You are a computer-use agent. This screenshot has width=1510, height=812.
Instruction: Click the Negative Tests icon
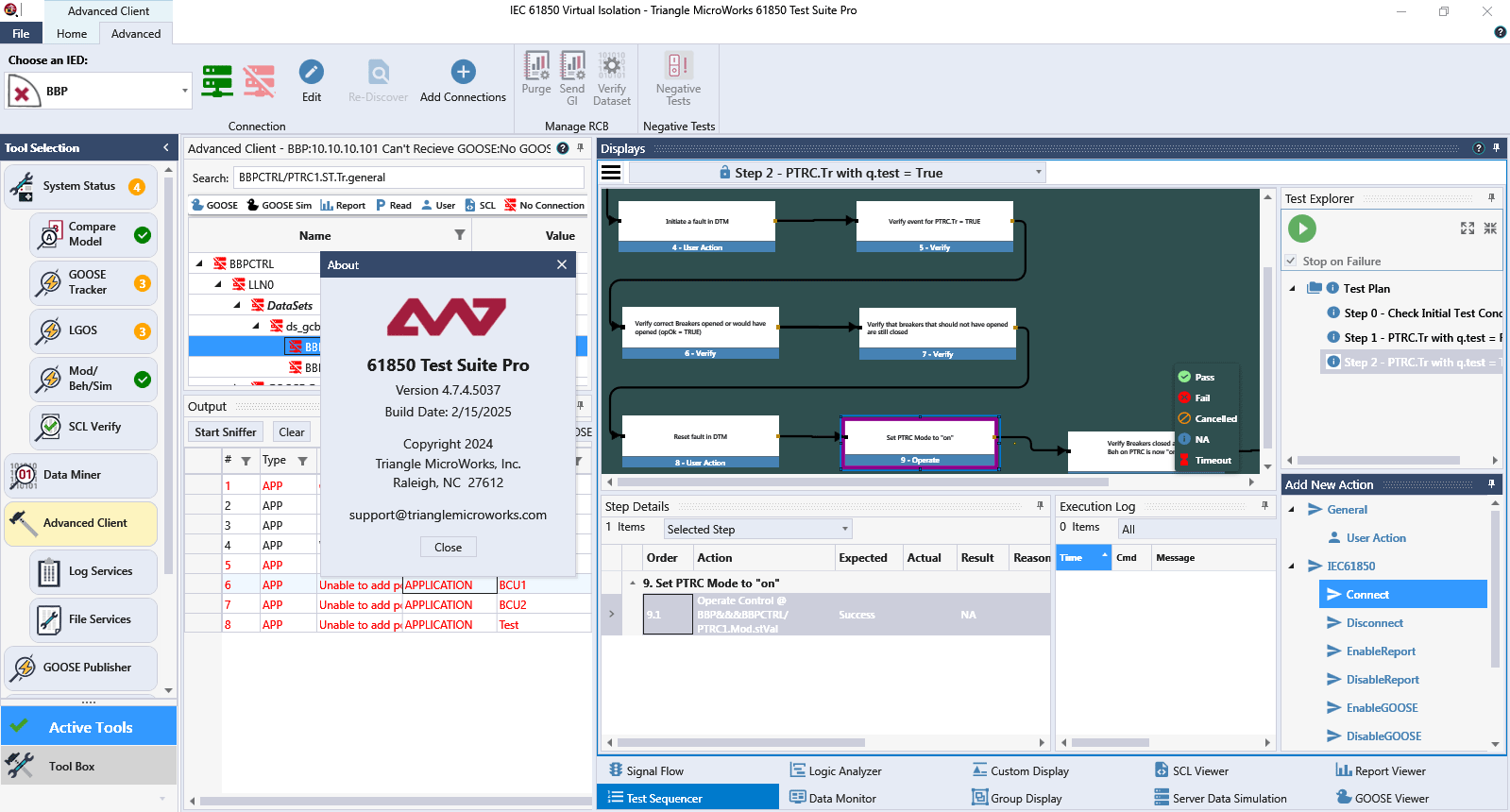click(x=678, y=77)
